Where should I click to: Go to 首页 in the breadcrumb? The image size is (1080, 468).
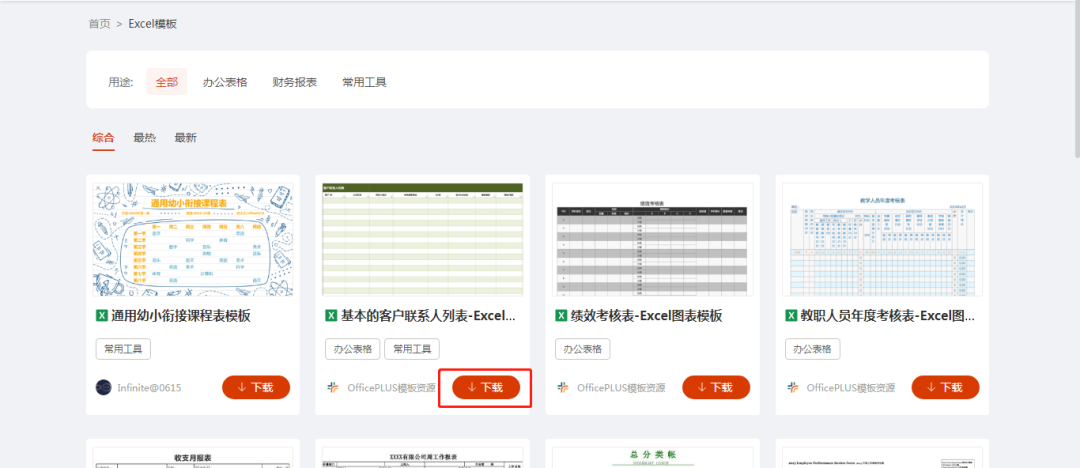point(99,23)
